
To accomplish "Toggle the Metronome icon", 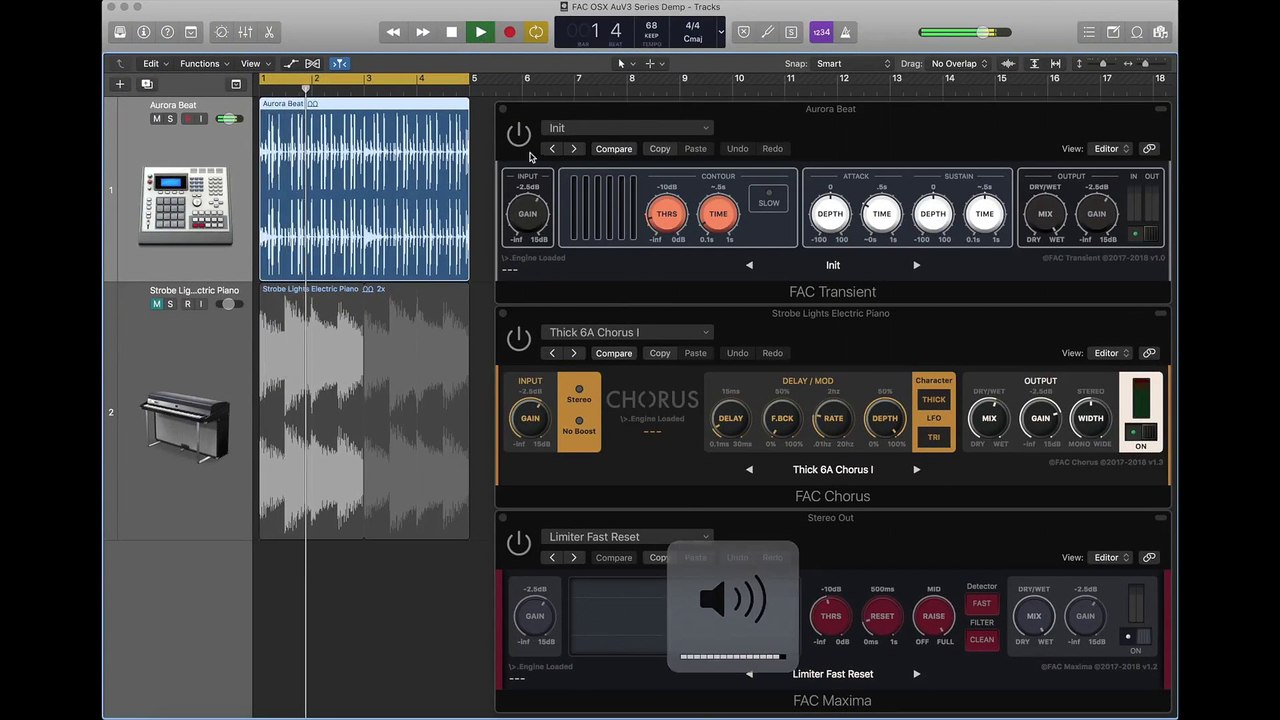I will tap(845, 32).
